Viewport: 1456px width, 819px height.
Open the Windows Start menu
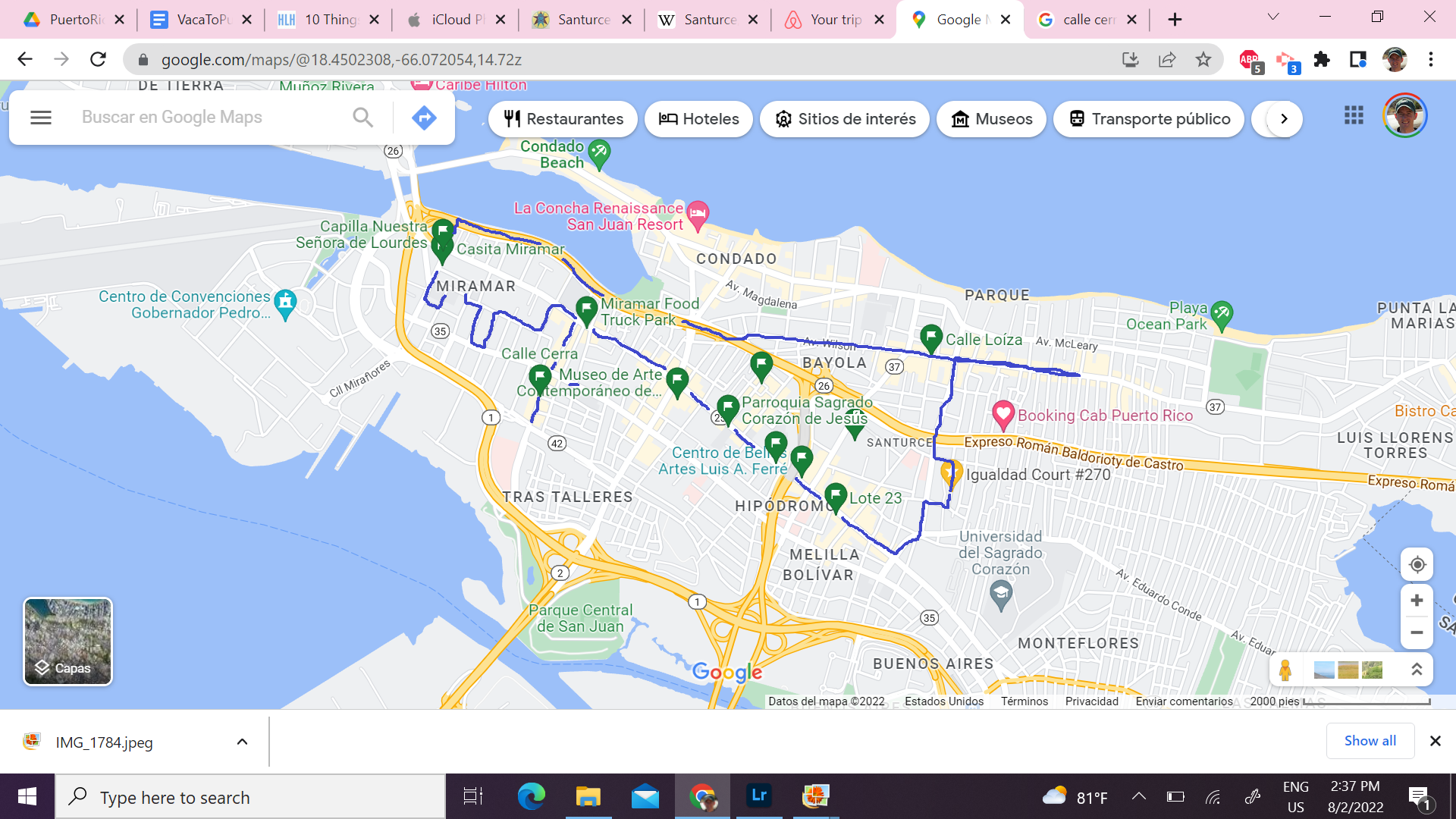coord(27,796)
